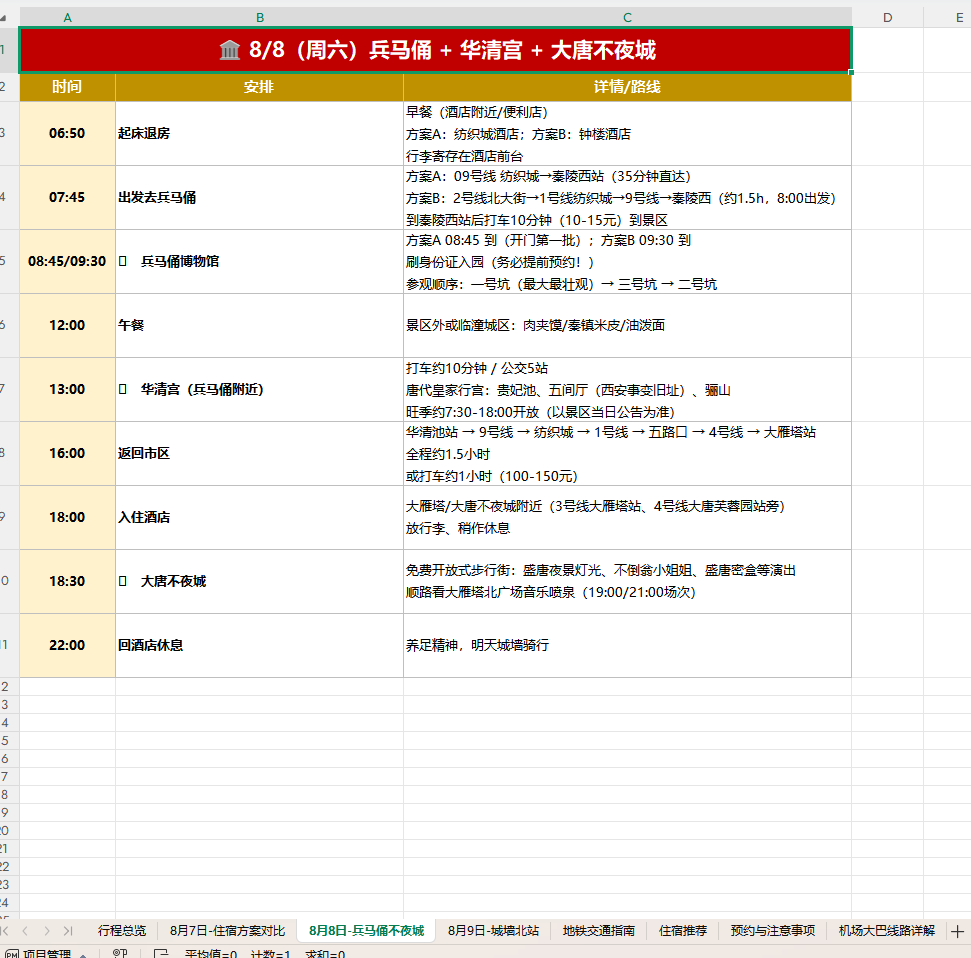Select the 16:00 time cell
Screen dimensions: 971x958
point(67,453)
